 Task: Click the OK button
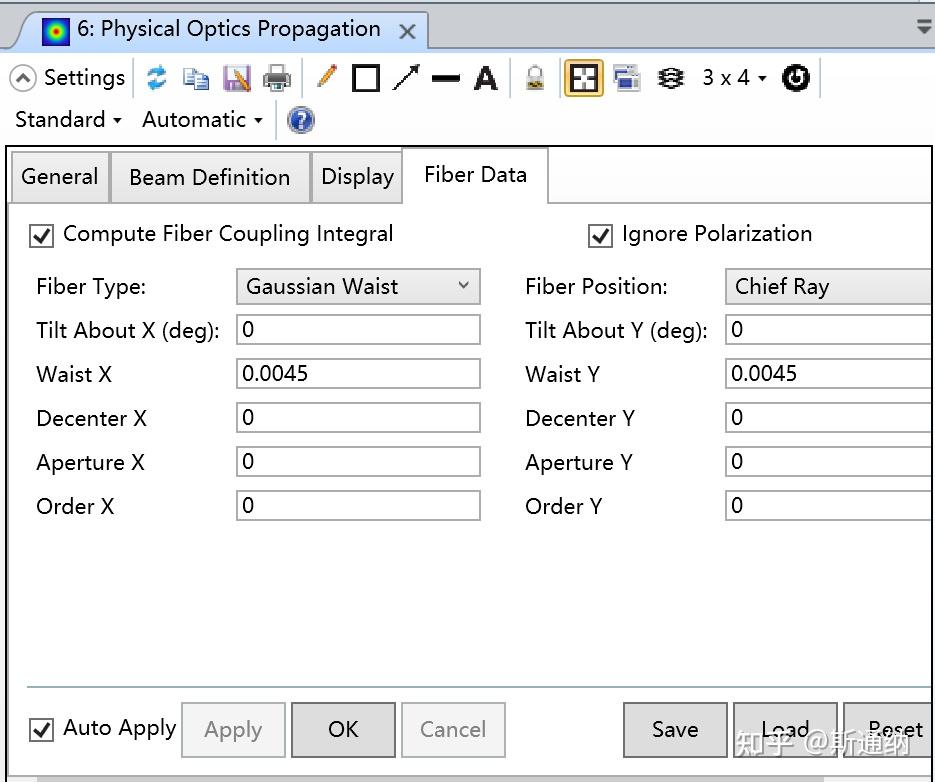pos(343,730)
